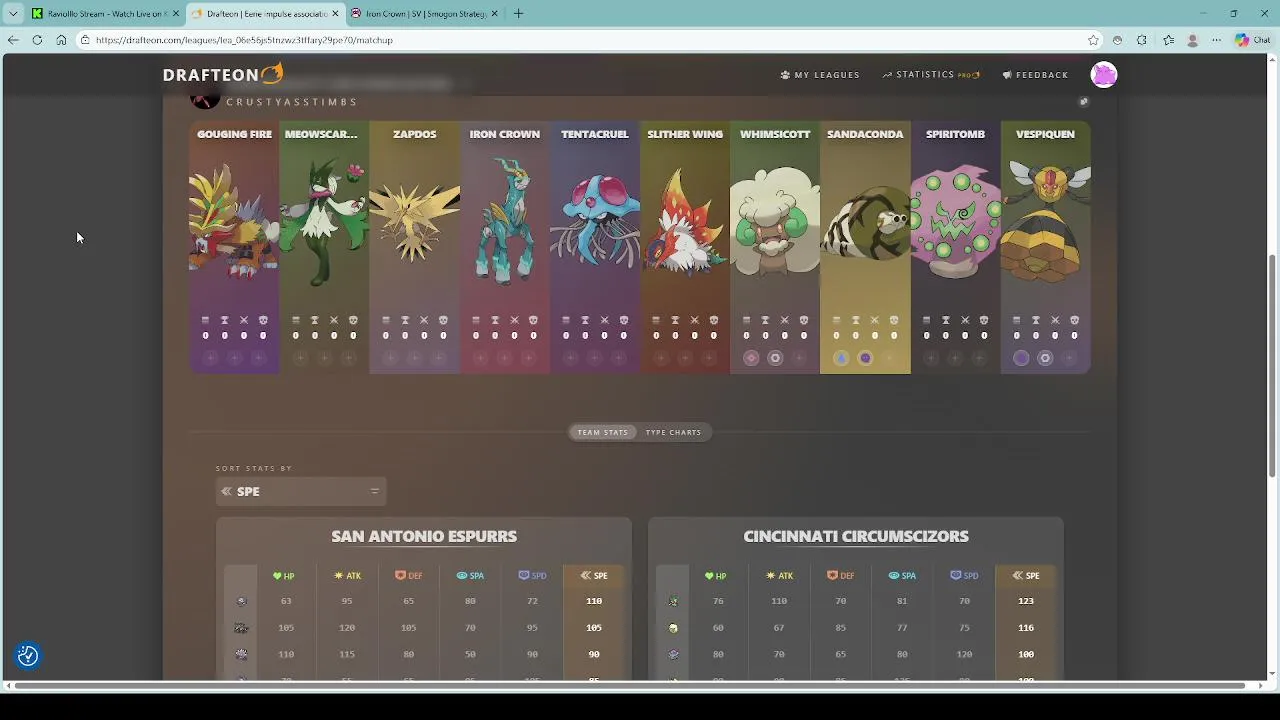Sort Circumscizors table by SPD column
This screenshot has width=1280, height=720.
click(x=964, y=576)
